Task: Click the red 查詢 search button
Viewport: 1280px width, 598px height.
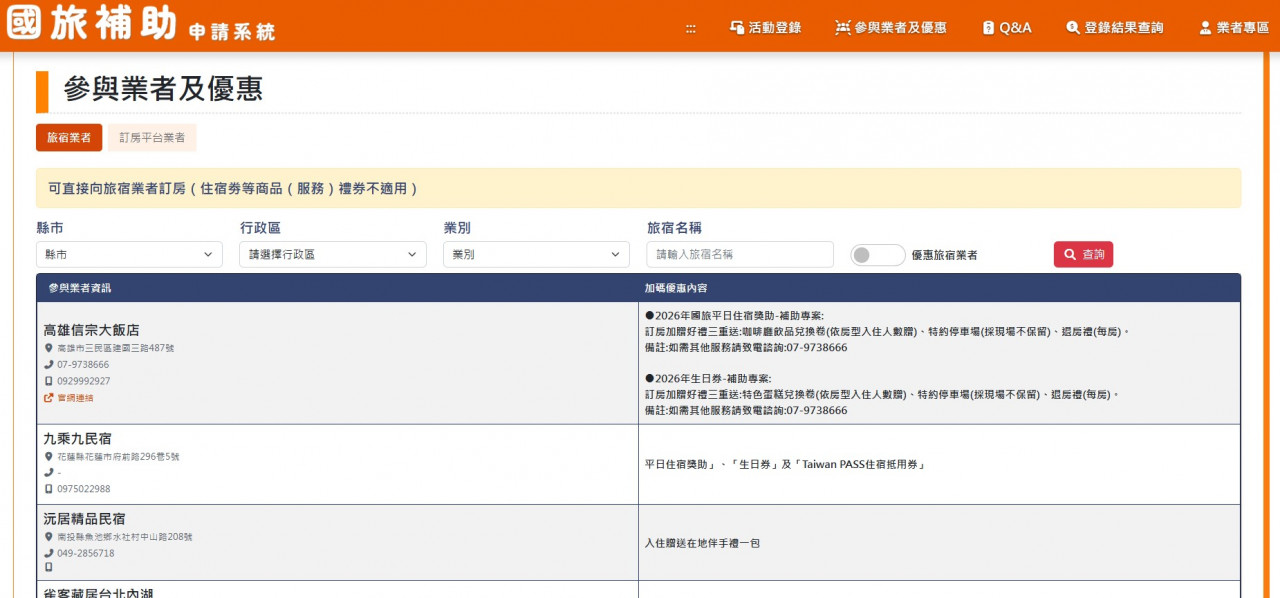Action: pos(1083,255)
